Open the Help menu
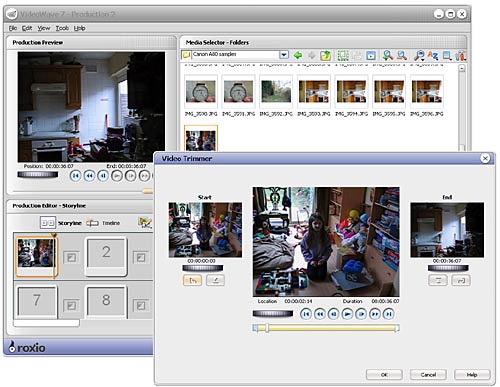The height and width of the screenshot is (387, 500). pyautogui.click(x=79, y=28)
